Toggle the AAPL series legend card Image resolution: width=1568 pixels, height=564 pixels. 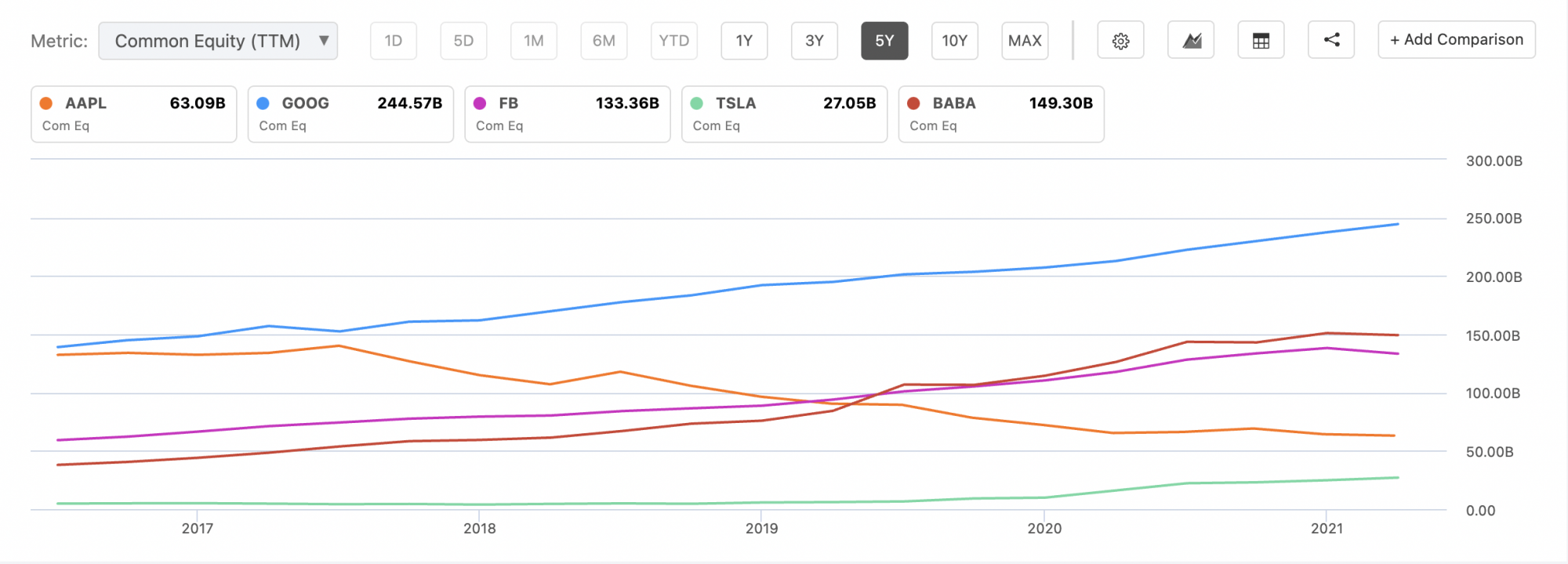click(x=133, y=114)
